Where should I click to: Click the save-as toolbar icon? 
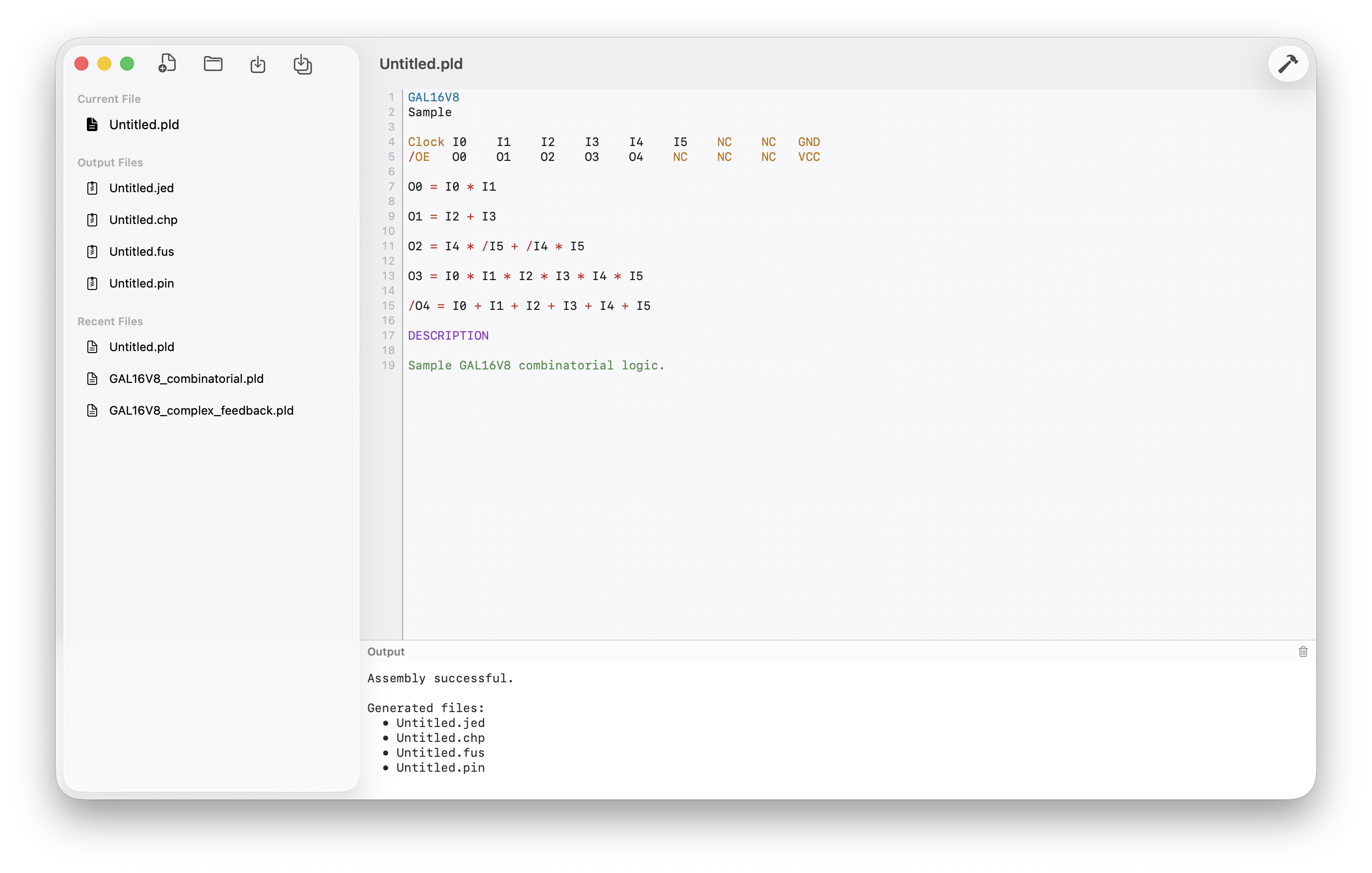coord(303,64)
